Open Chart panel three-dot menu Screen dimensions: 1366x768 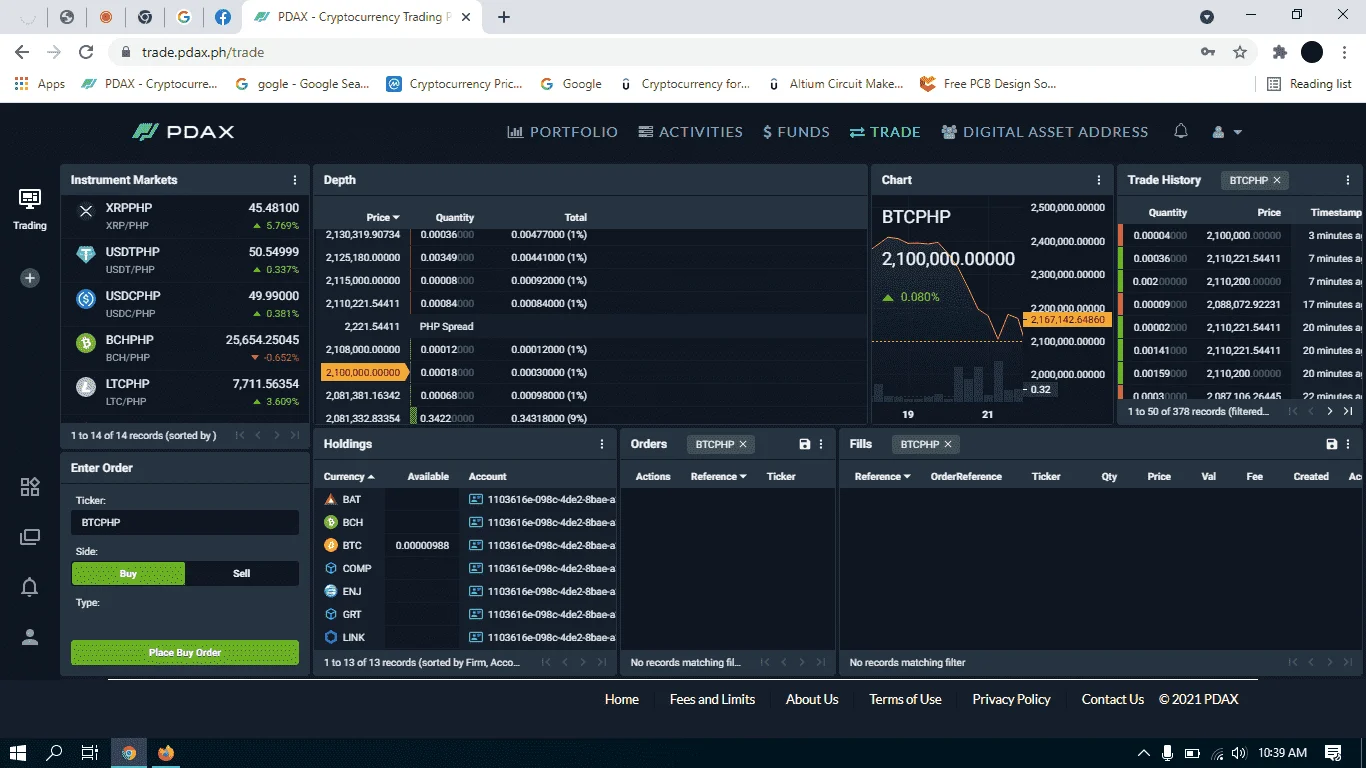pyautogui.click(x=1099, y=180)
